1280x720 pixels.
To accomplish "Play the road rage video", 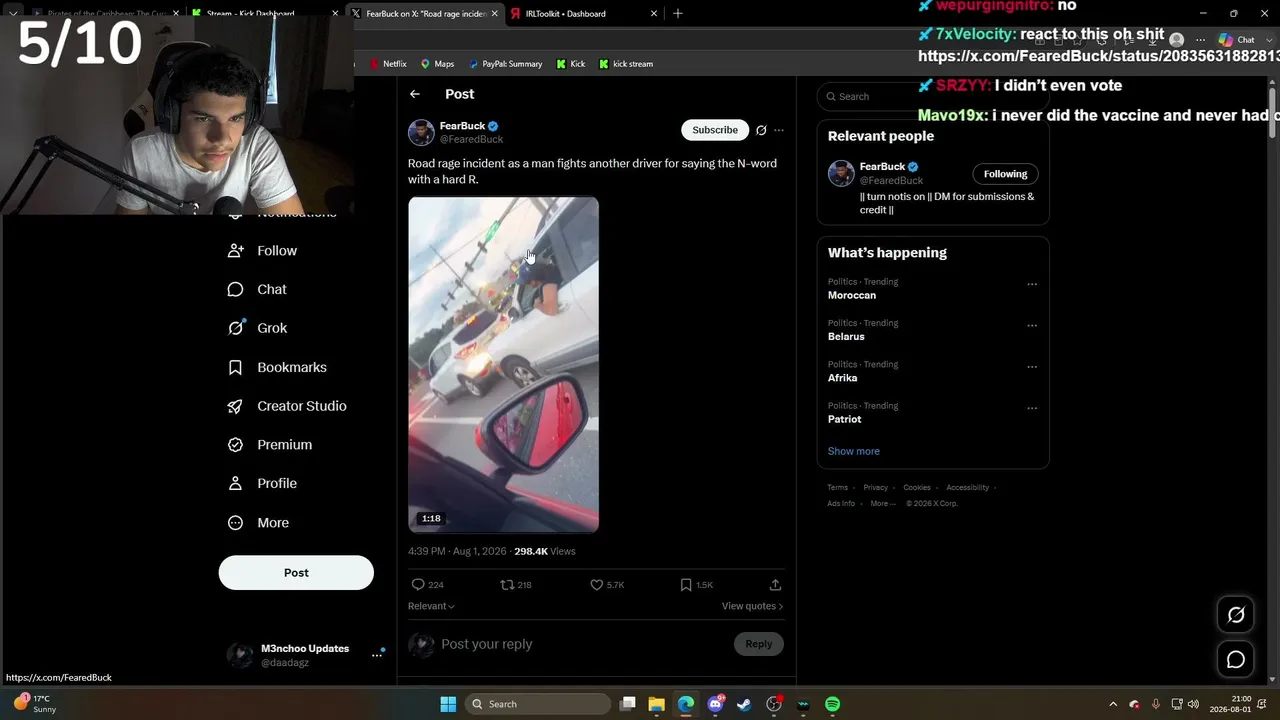I will [503, 365].
